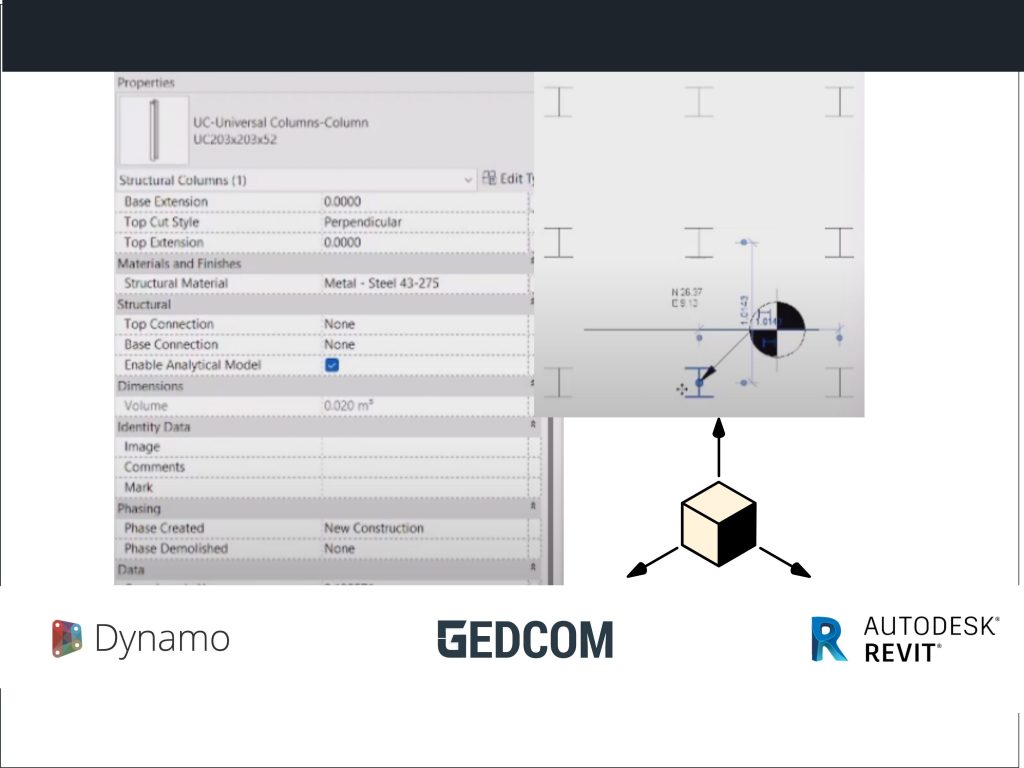
Task: Click the Autodesk Revit logo icon
Action: pos(829,639)
